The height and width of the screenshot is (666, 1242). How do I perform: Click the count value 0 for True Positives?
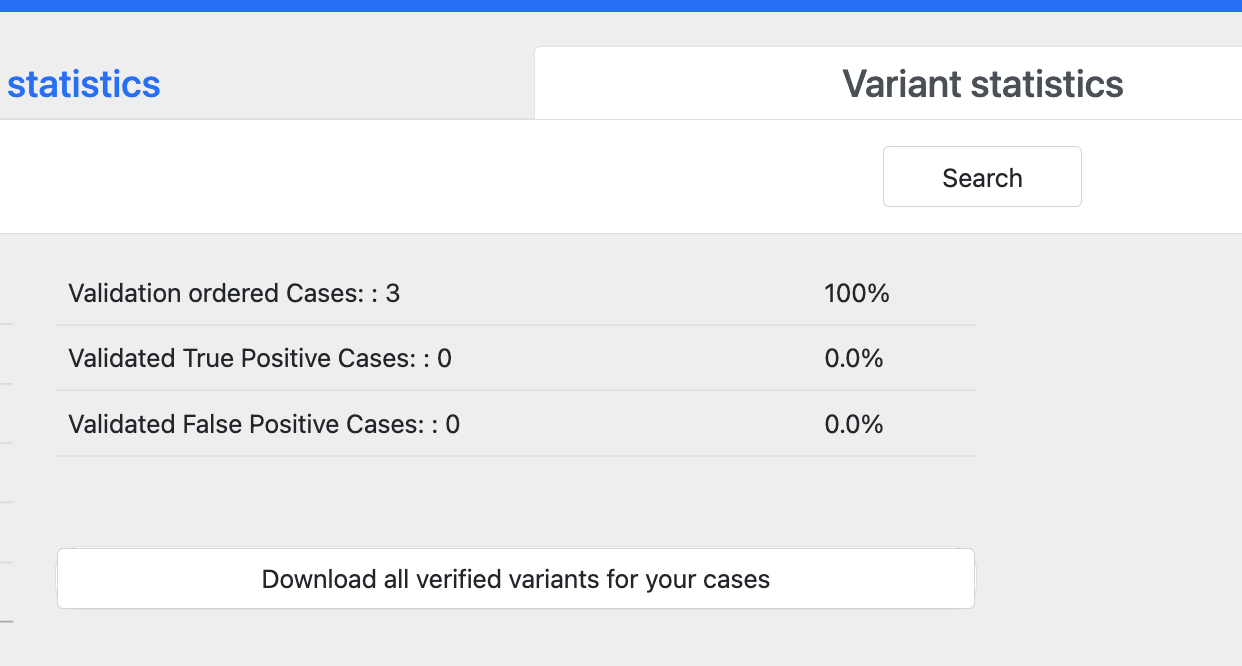coord(446,358)
